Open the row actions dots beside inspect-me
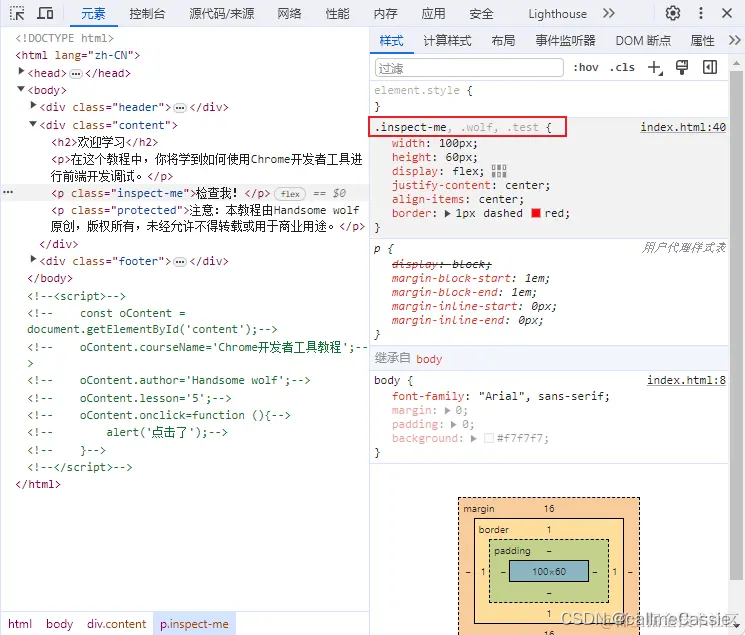This screenshot has height=635, width=745. pos(8,192)
